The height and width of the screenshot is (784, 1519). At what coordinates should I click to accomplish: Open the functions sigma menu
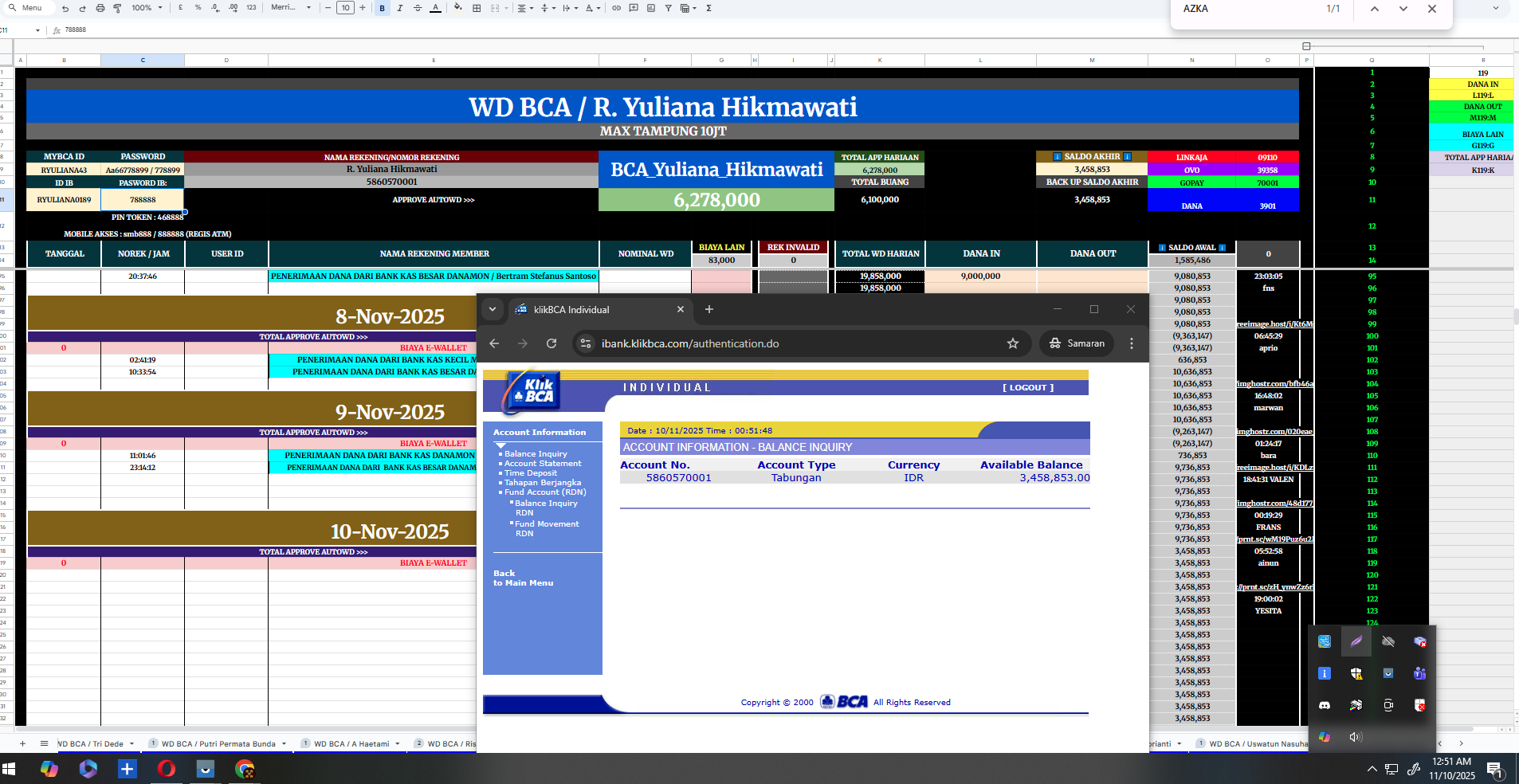click(708, 8)
